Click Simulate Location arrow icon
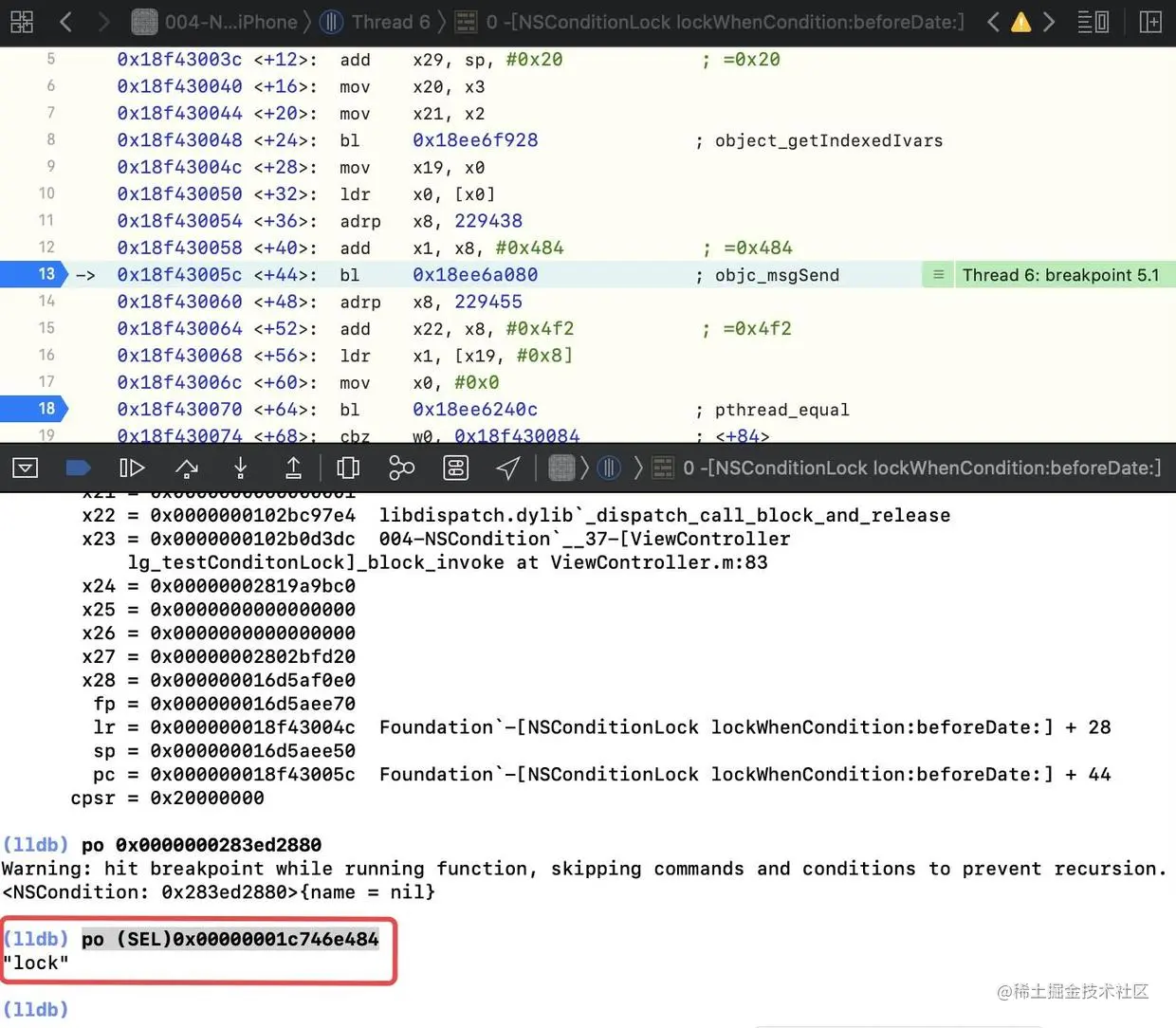 [x=508, y=468]
